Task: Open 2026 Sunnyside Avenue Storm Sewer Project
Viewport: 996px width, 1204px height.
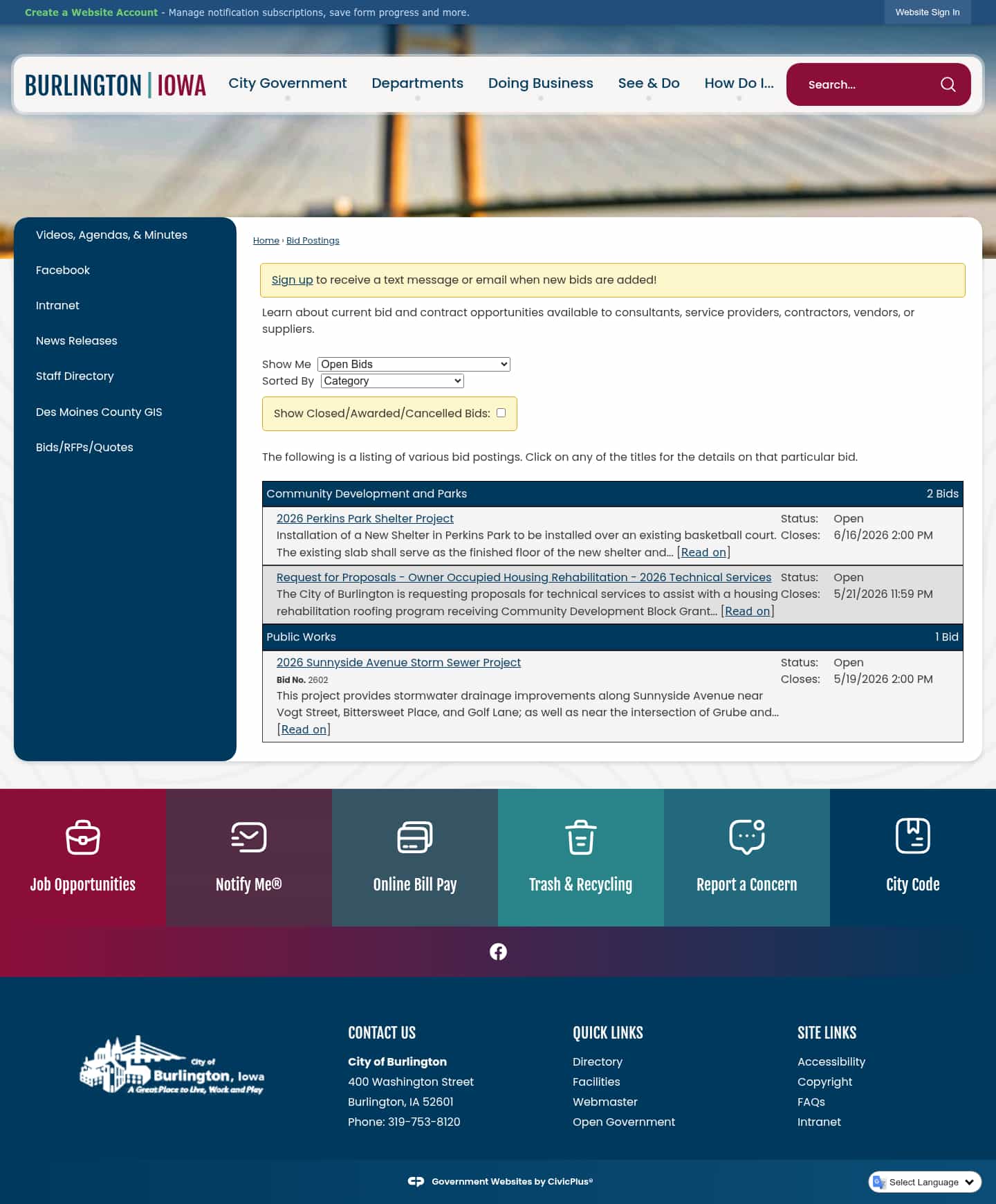Action: pyautogui.click(x=398, y=662)
